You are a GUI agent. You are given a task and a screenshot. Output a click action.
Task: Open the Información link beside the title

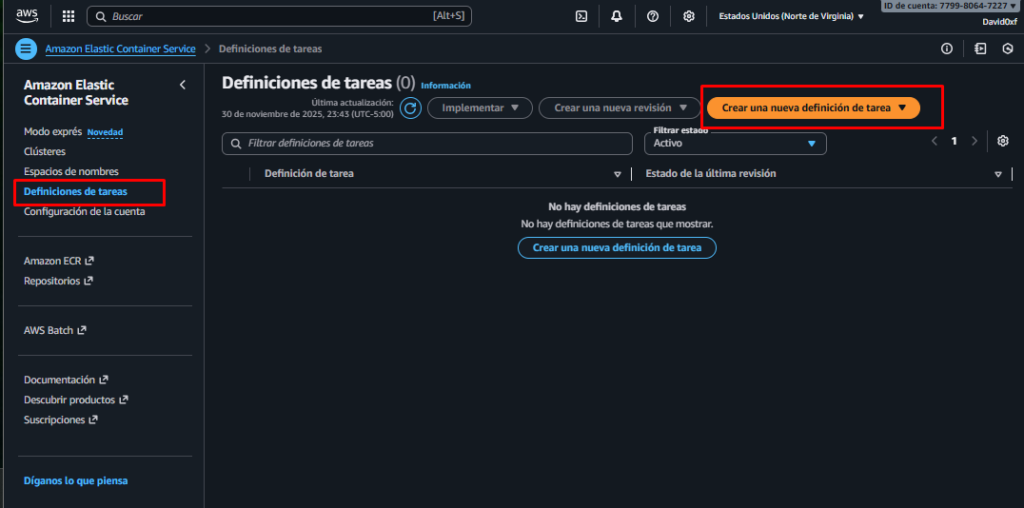coord(445,86)
